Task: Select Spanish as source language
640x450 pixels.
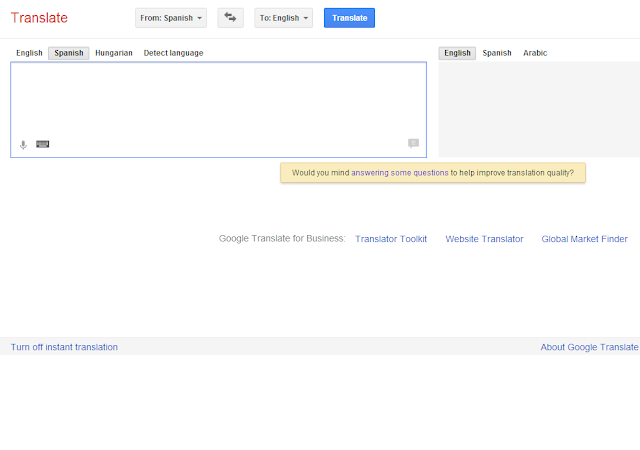Action: pos(69,53)
